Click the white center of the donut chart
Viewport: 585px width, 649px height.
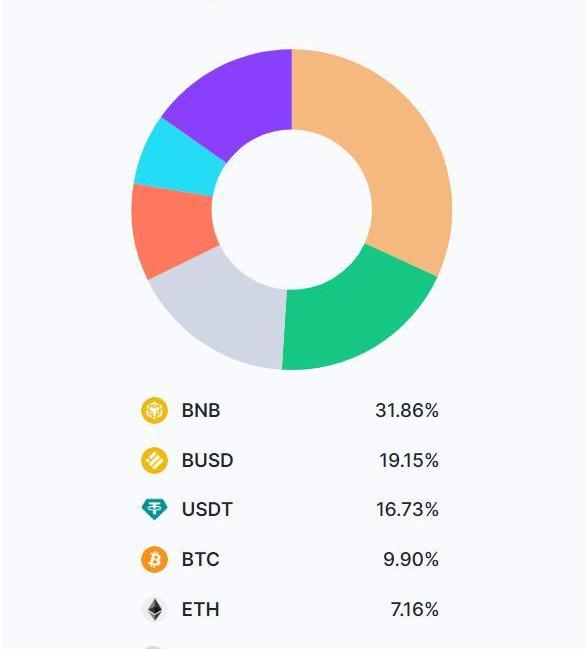point(292,209)
